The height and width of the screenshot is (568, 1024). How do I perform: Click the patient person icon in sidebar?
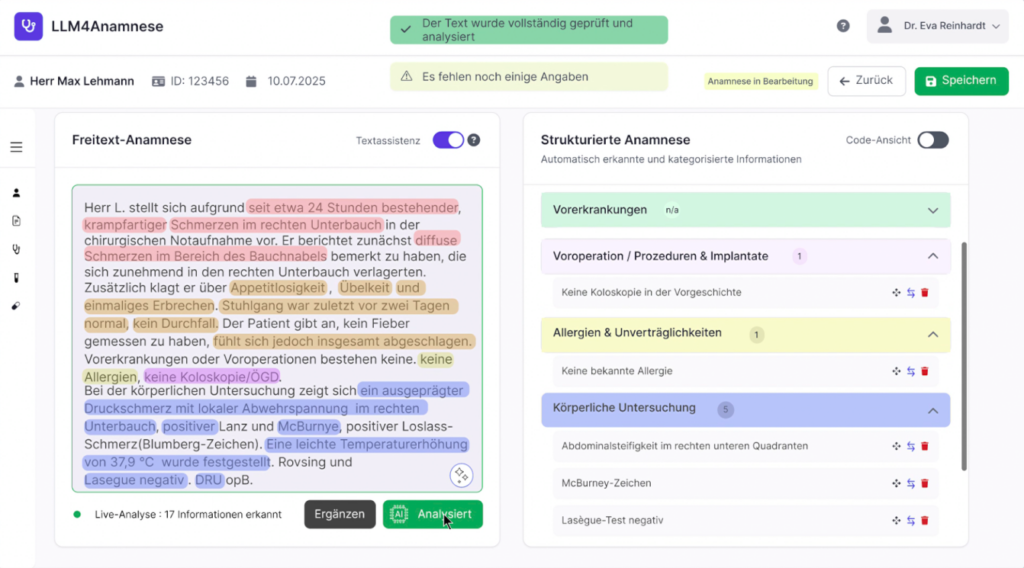coord(16,192)
